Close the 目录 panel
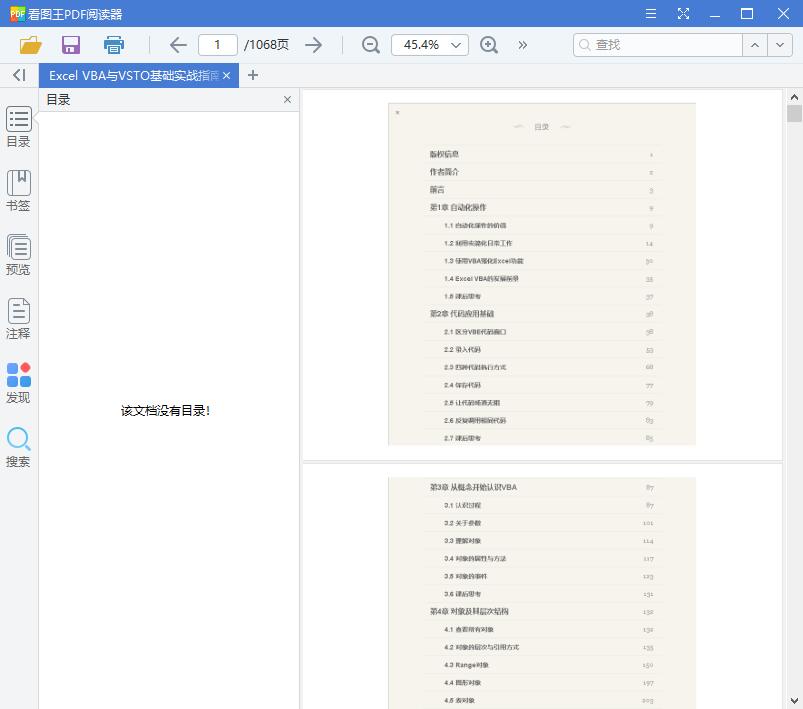Screen dimensions: 803x709 [287, 99]
